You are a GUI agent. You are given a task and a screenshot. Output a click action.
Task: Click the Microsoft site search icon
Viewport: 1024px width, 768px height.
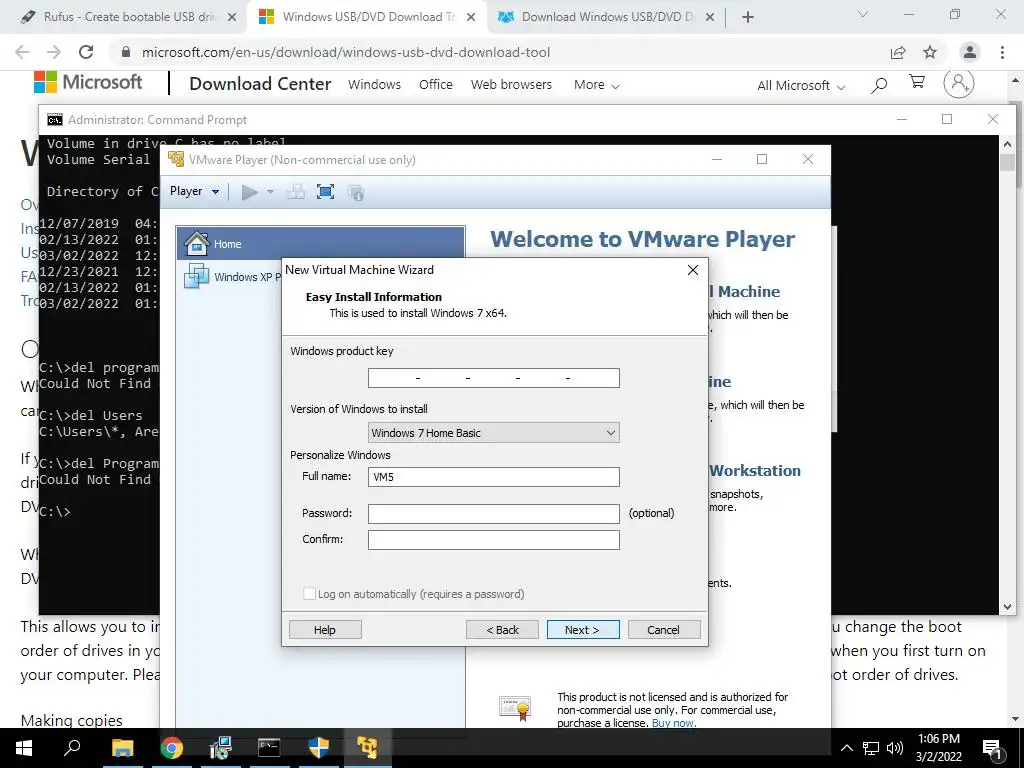(x=879, y=84)
